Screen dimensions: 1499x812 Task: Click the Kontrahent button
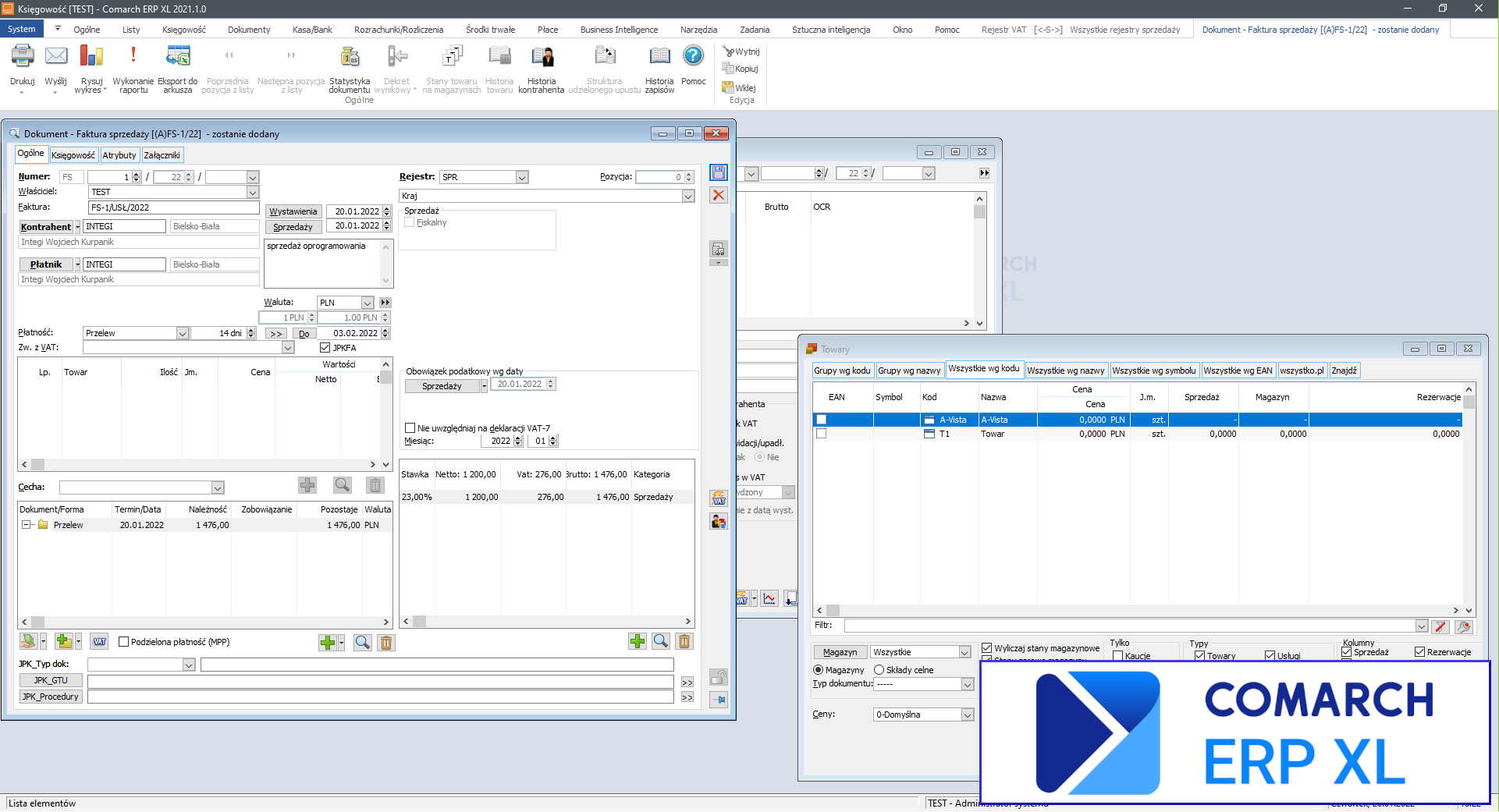[x=46, y=227]
